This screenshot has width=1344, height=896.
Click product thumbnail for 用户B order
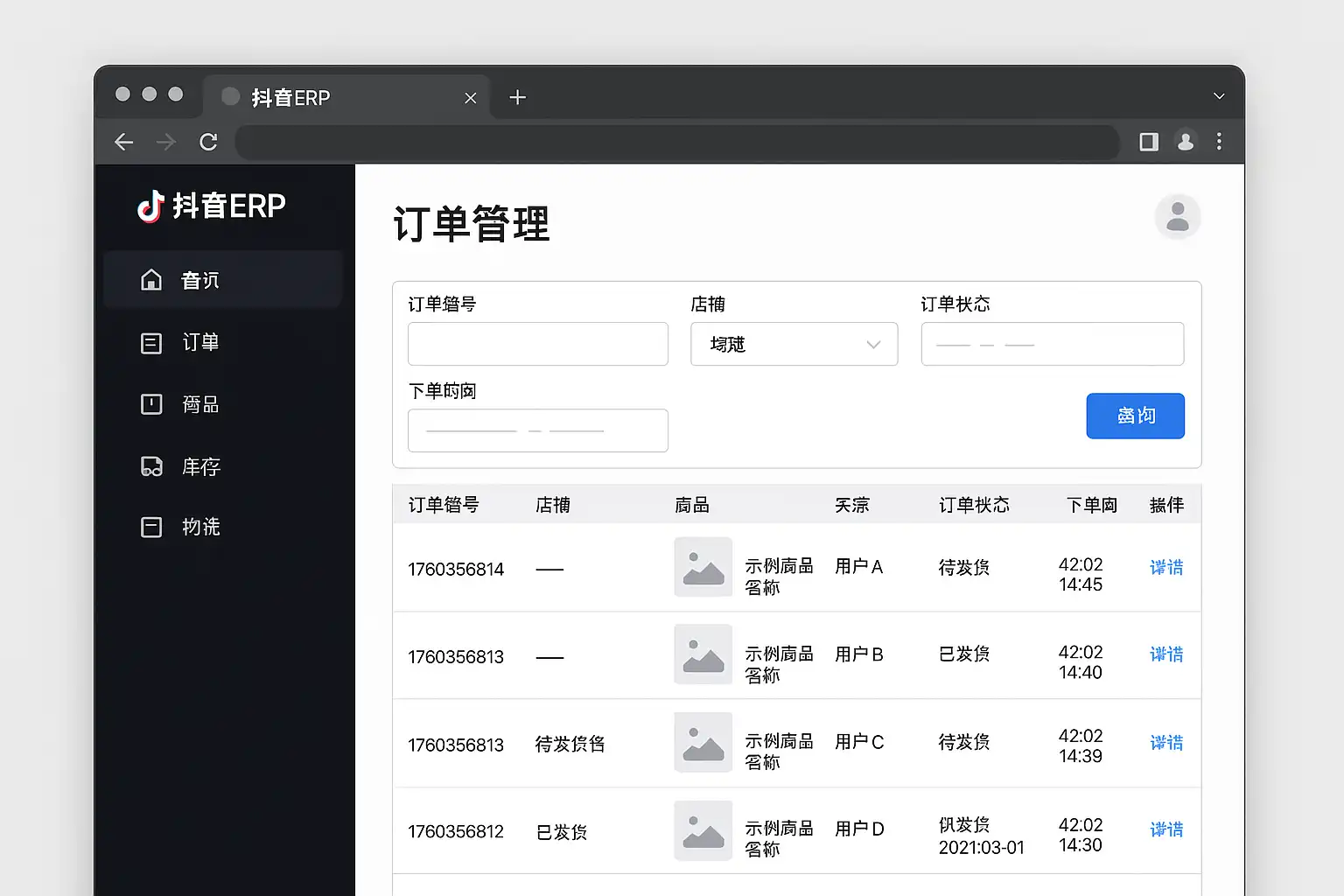[x=703, y=654]
